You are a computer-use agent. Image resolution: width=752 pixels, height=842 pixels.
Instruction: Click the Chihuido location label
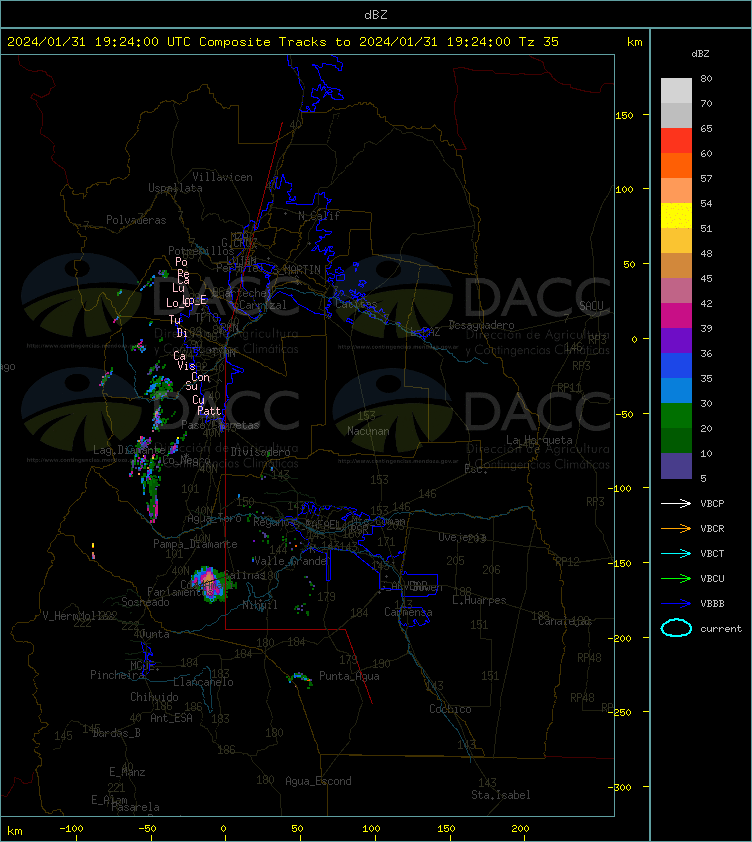(154, 696)
